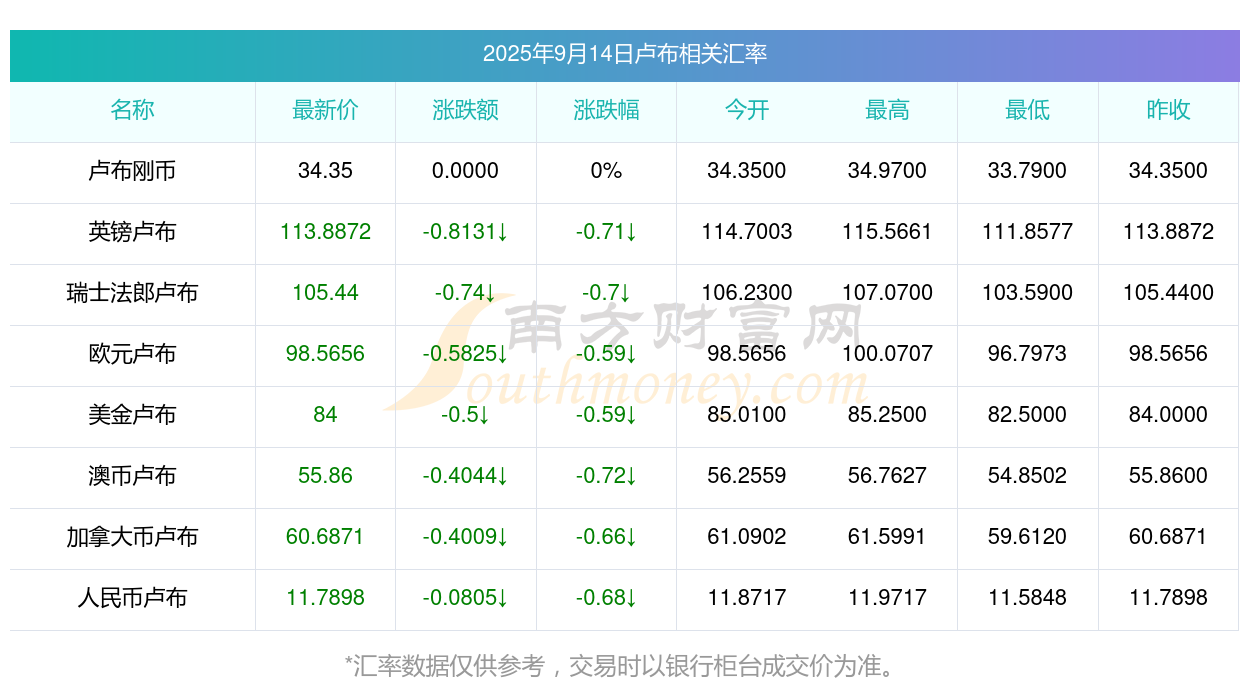Select the 今开 column header
Viewport: 1250px width, 698px height.
(x=747, y=110)
